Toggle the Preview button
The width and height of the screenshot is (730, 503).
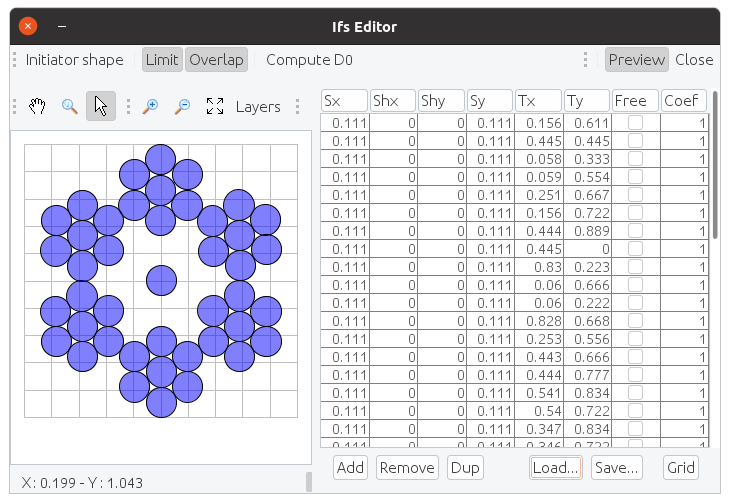pyautogui.click(x=636, y=60)
